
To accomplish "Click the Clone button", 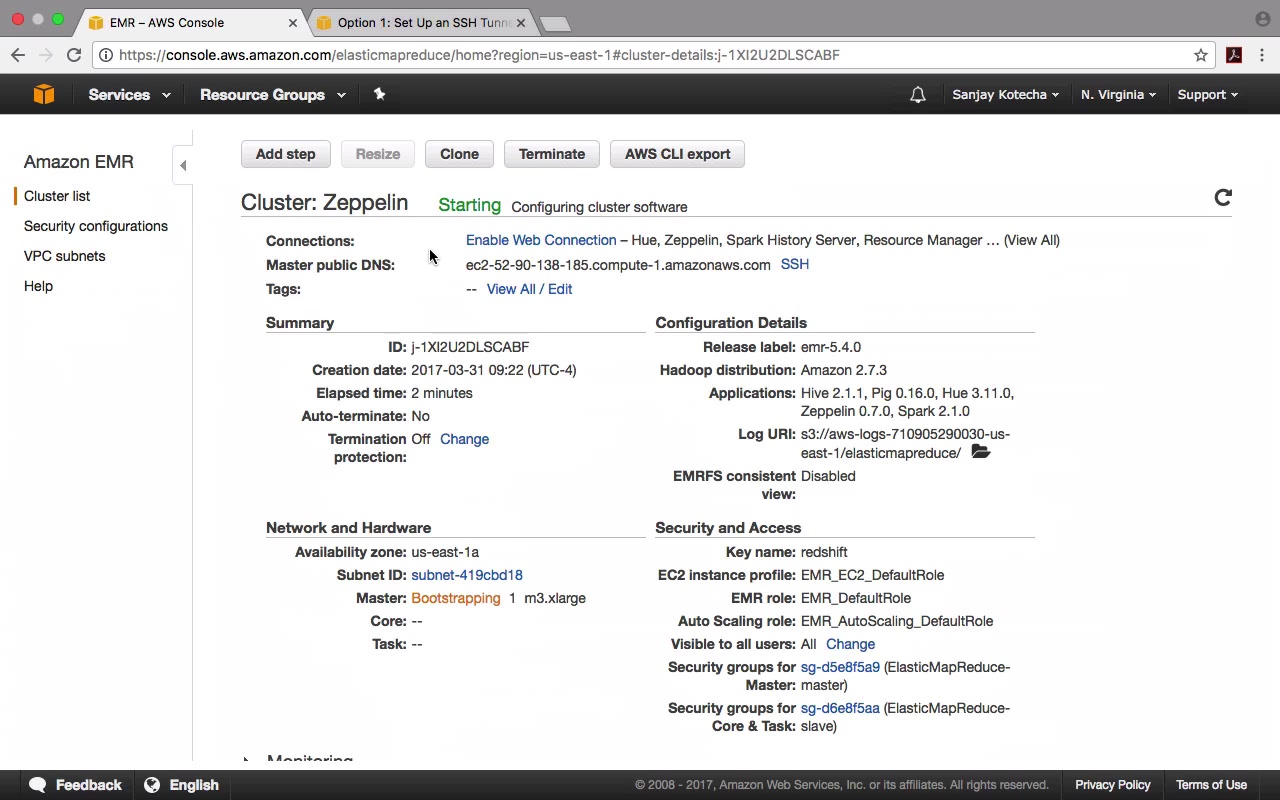I will coord(459,154).
